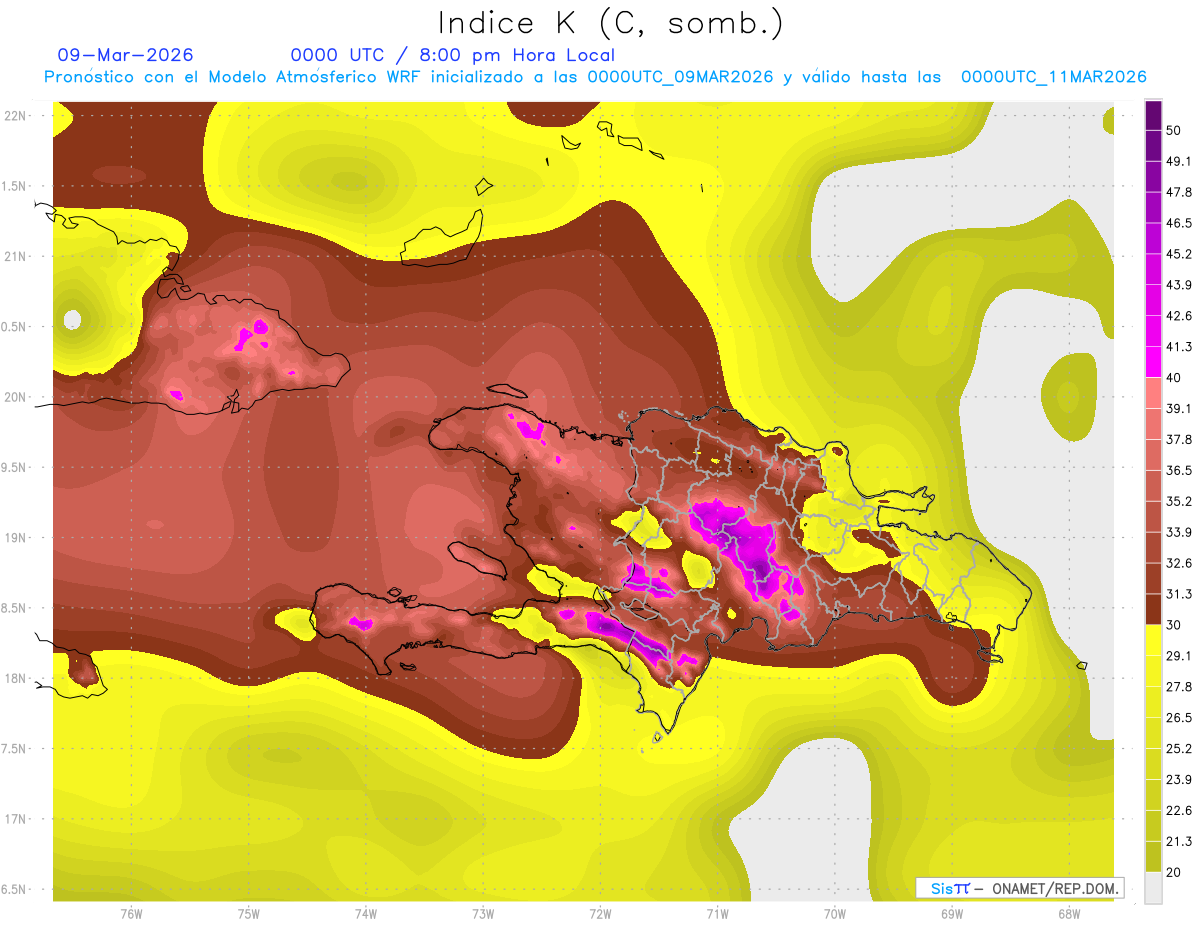Image resolution: width=1200 pixels, height=927 pixels.
Task: Click the colorbar value '31.3'
Action: [1179, 594]
